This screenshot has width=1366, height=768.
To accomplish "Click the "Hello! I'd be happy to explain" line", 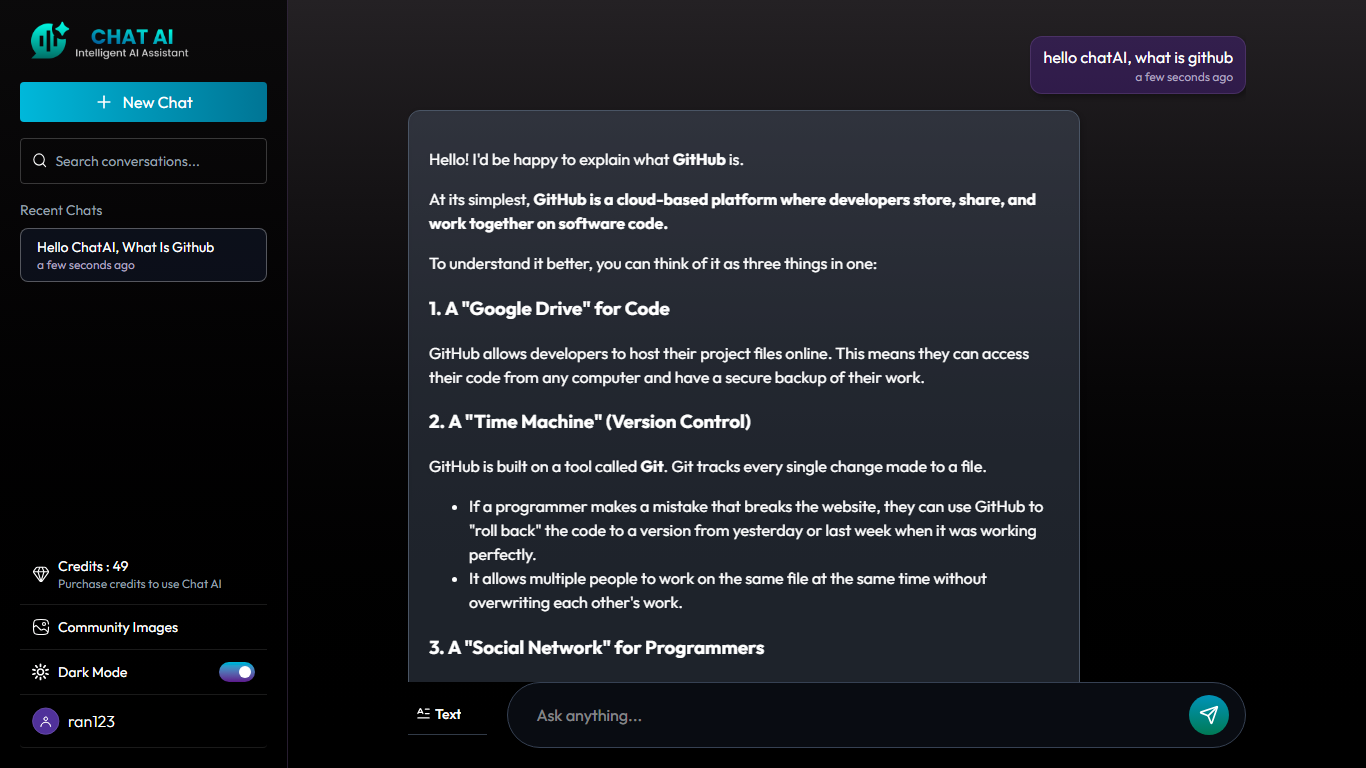I will point(586,160).
